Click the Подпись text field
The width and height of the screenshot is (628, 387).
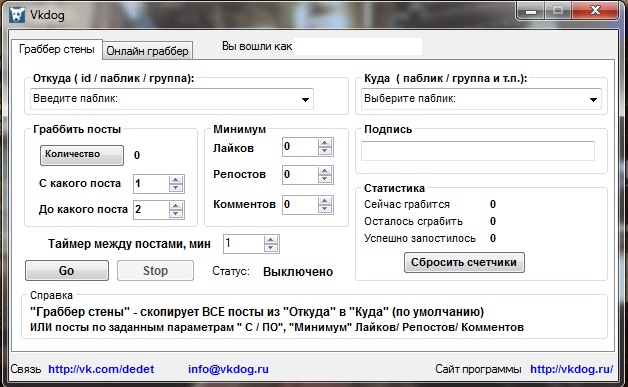[x=478, y=151]
